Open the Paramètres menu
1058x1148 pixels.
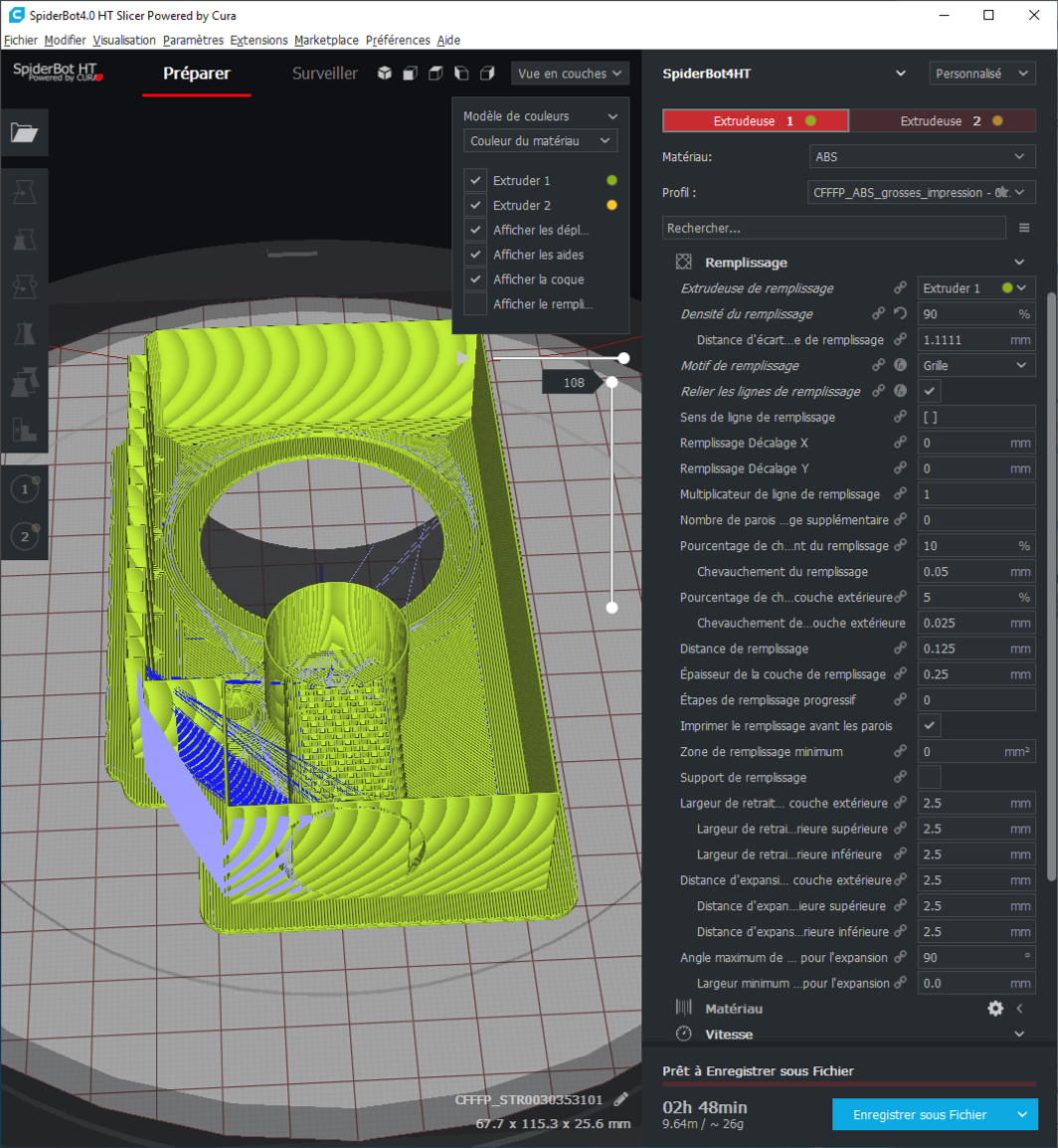(193, 40)
